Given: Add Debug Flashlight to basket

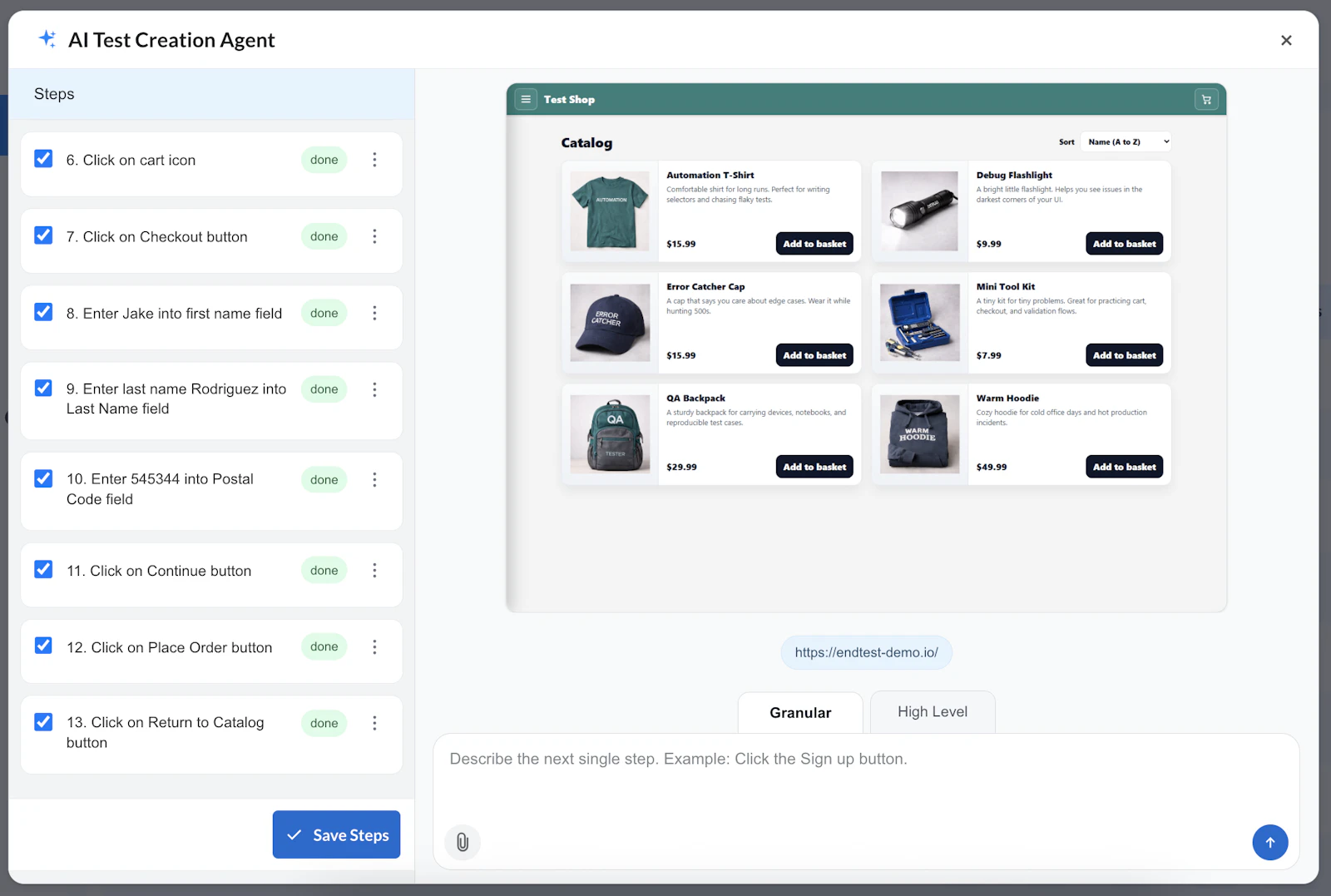Looking at the screenshot, I should (1124, 244).
